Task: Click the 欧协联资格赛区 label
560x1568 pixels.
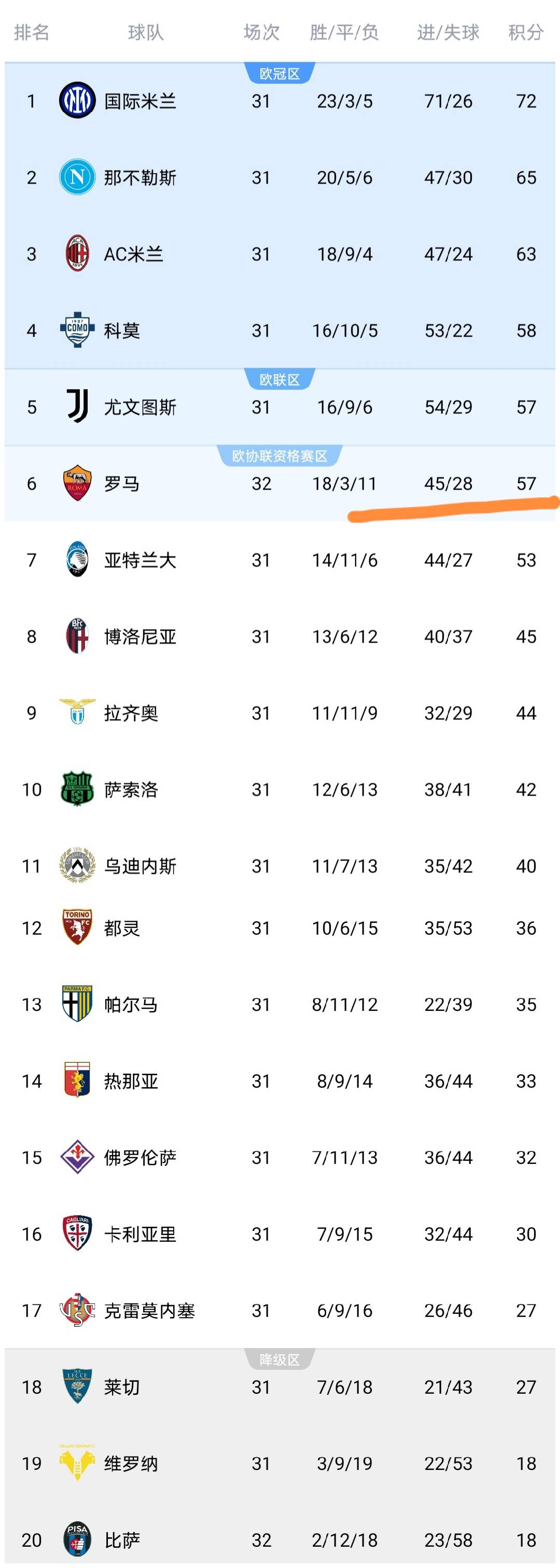Action: point(279,456)
